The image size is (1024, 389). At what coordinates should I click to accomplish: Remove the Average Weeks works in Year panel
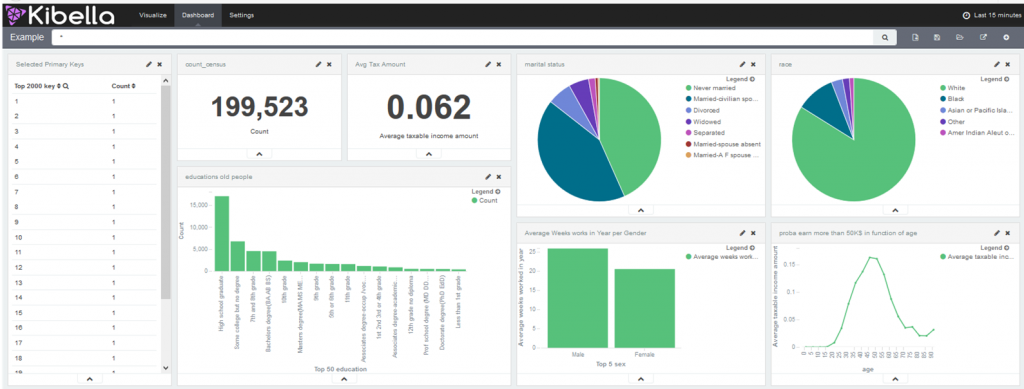click(x=753, y=233)
